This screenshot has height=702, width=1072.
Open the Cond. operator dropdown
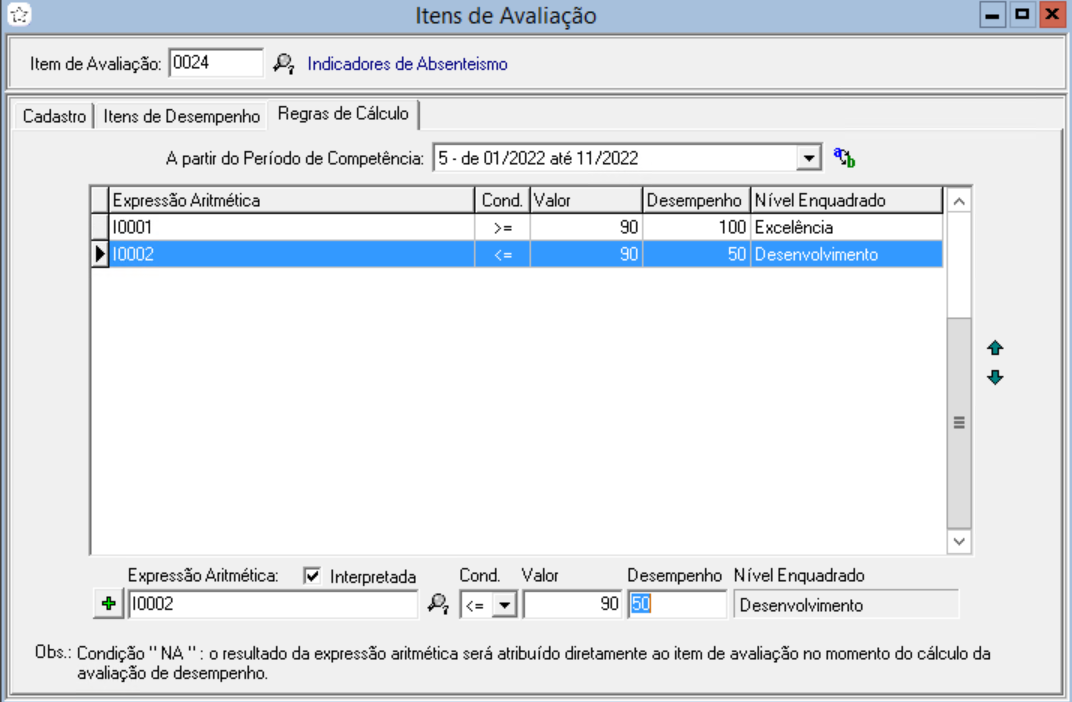pyautogui.click(x=505, y=604)
